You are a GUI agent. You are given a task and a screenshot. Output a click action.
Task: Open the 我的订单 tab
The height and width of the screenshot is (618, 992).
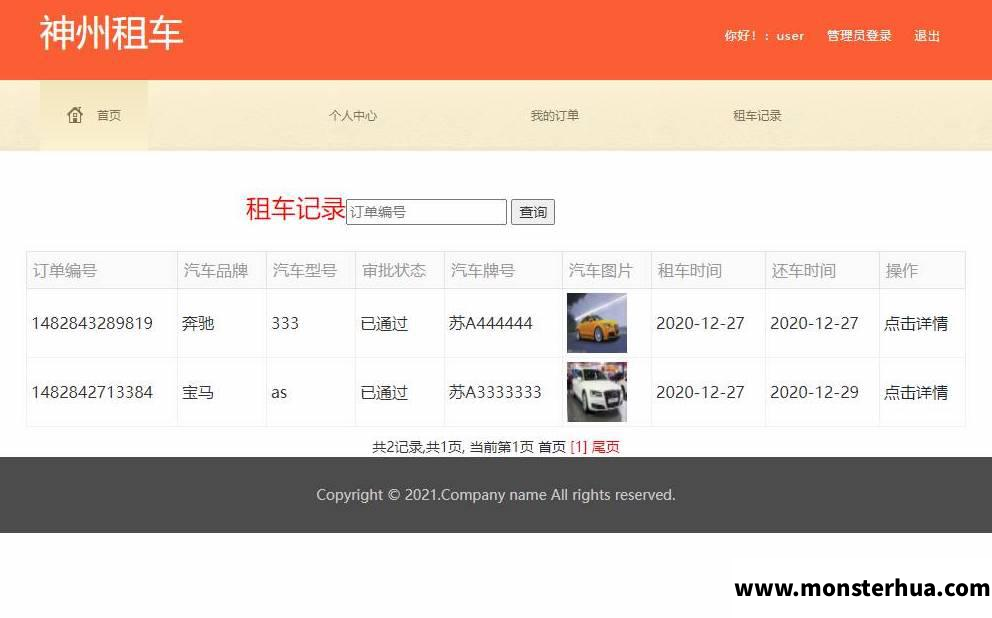pyautogui.click(x=554, y=116)
